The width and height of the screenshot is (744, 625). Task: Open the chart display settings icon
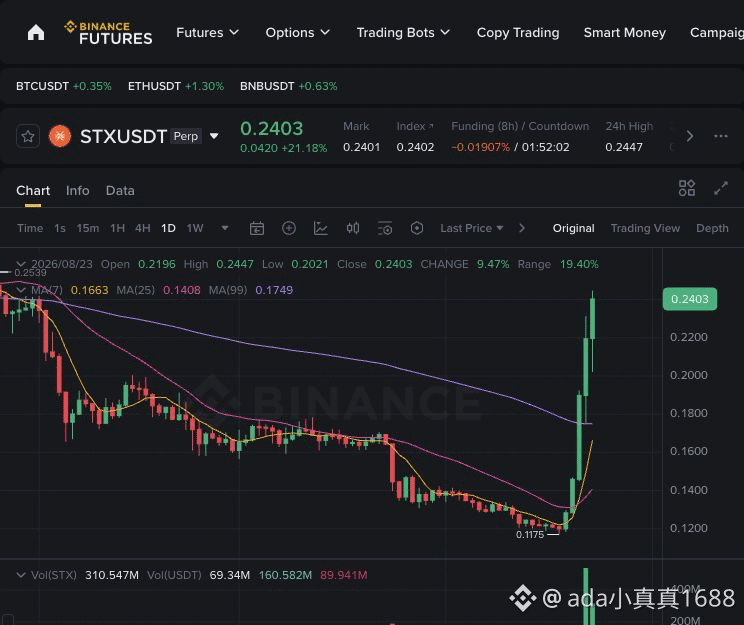pyautogui.click(x=385, y=228)
